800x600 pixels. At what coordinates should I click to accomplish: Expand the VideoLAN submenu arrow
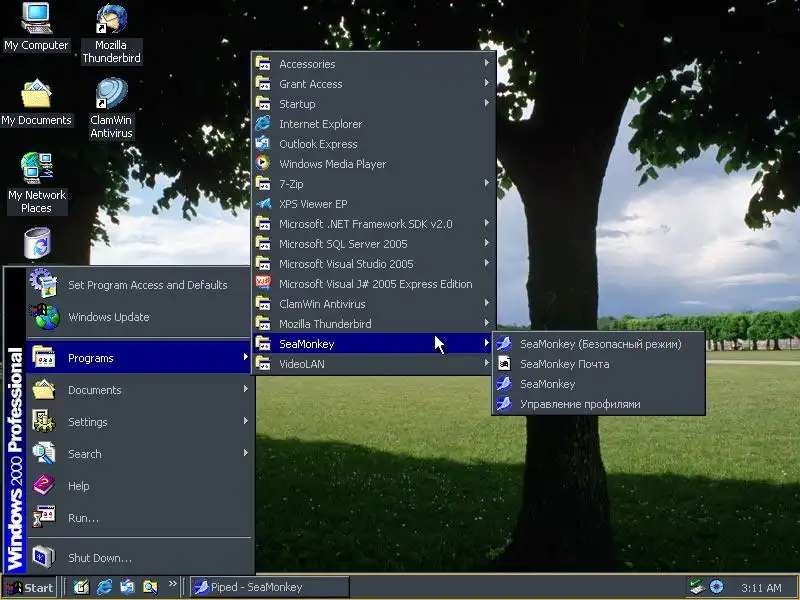(x=487, y=363)
